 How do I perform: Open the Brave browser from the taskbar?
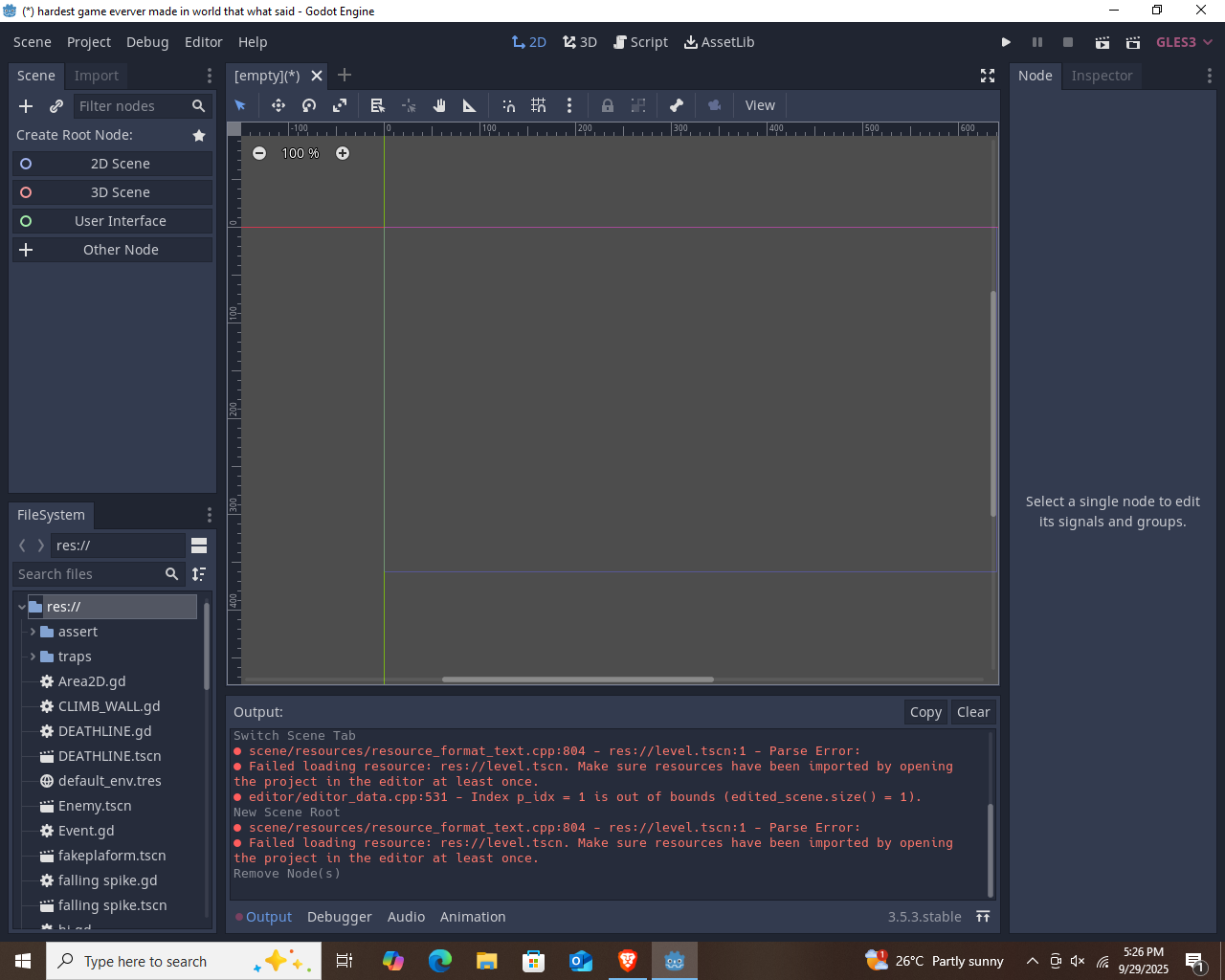coord(628,961)
